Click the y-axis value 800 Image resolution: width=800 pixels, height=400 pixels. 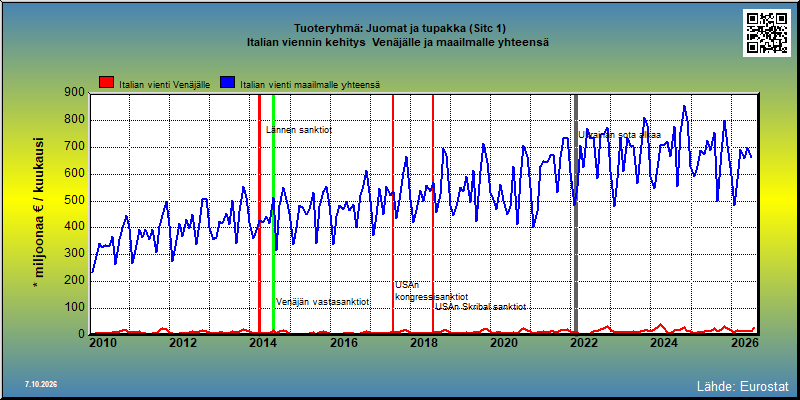(x=75, y=120)
